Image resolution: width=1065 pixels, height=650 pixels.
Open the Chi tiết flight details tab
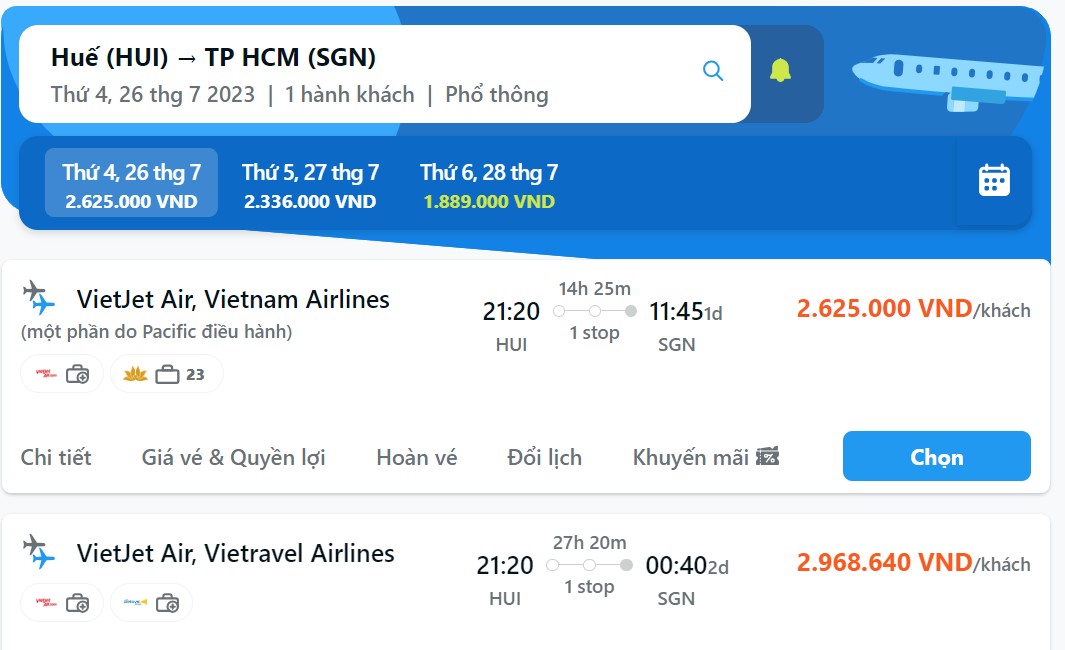56,457
